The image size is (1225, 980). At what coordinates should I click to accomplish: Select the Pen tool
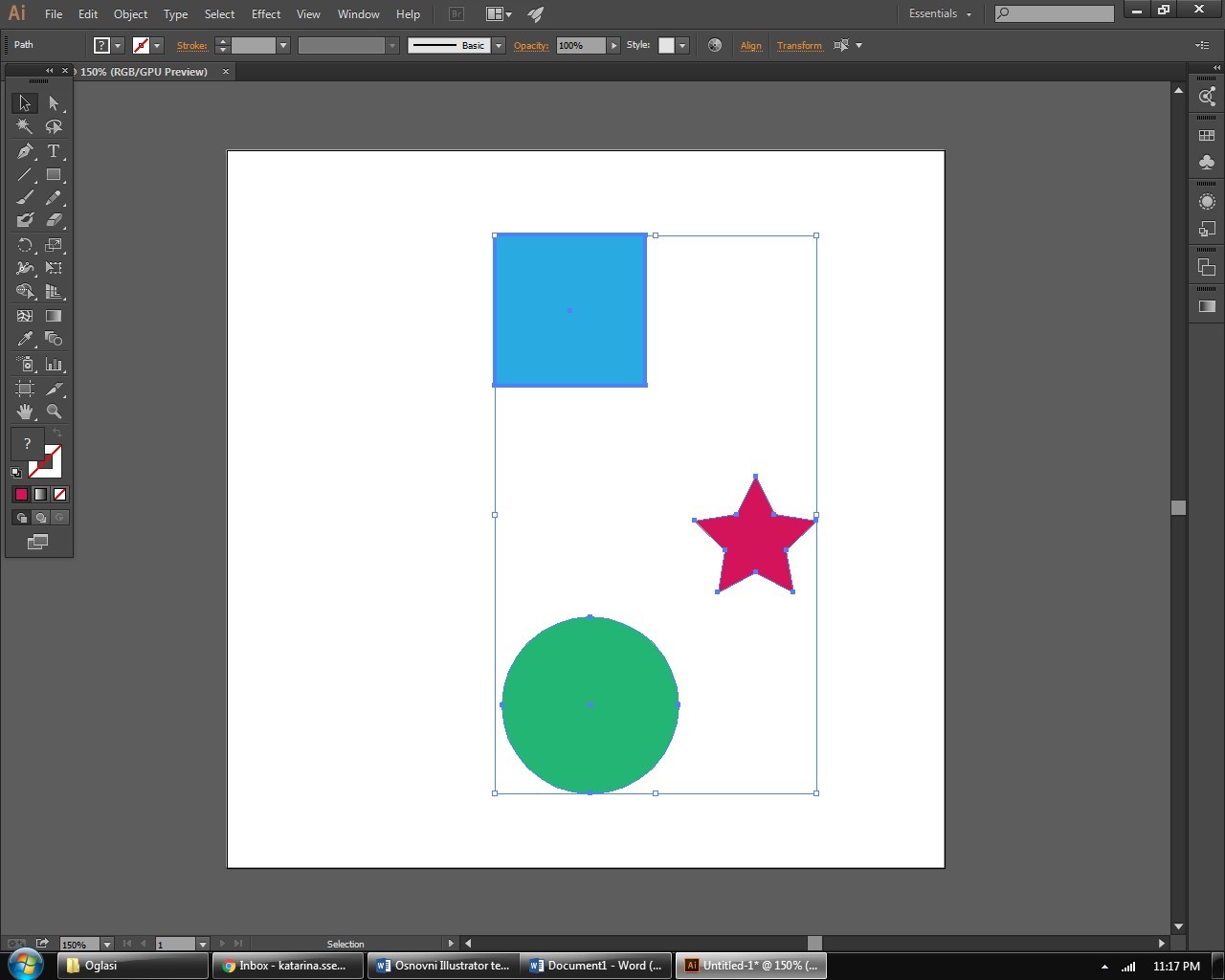[25, 151]
